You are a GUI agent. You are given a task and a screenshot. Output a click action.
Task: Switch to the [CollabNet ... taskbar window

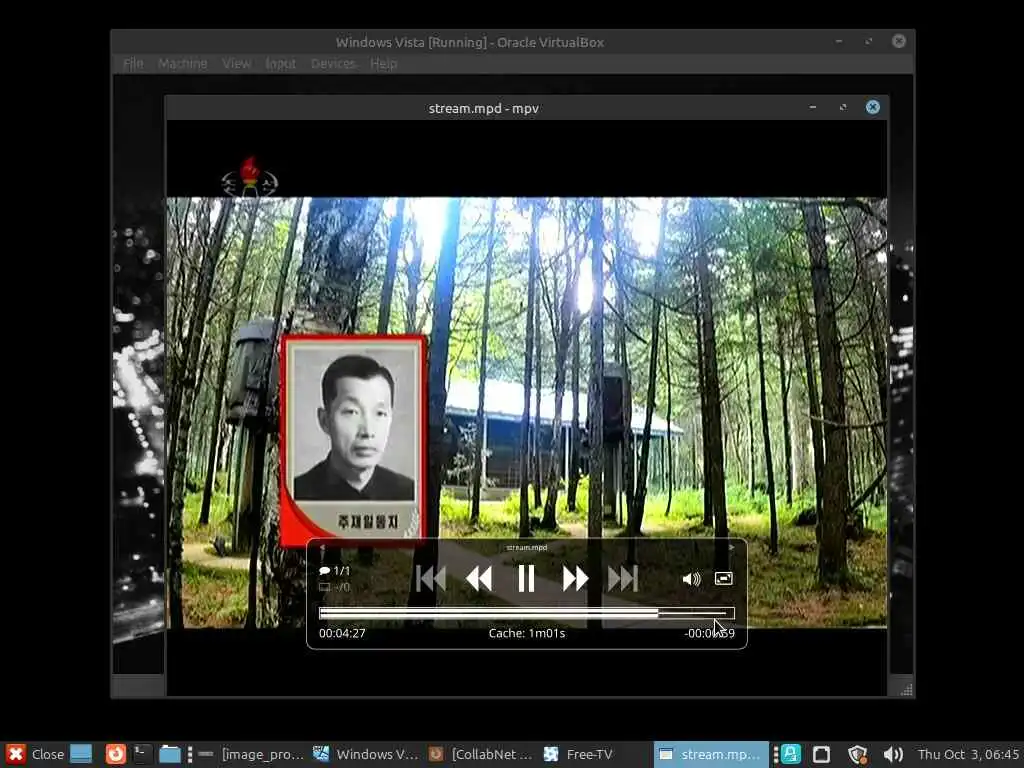[480, 754]
